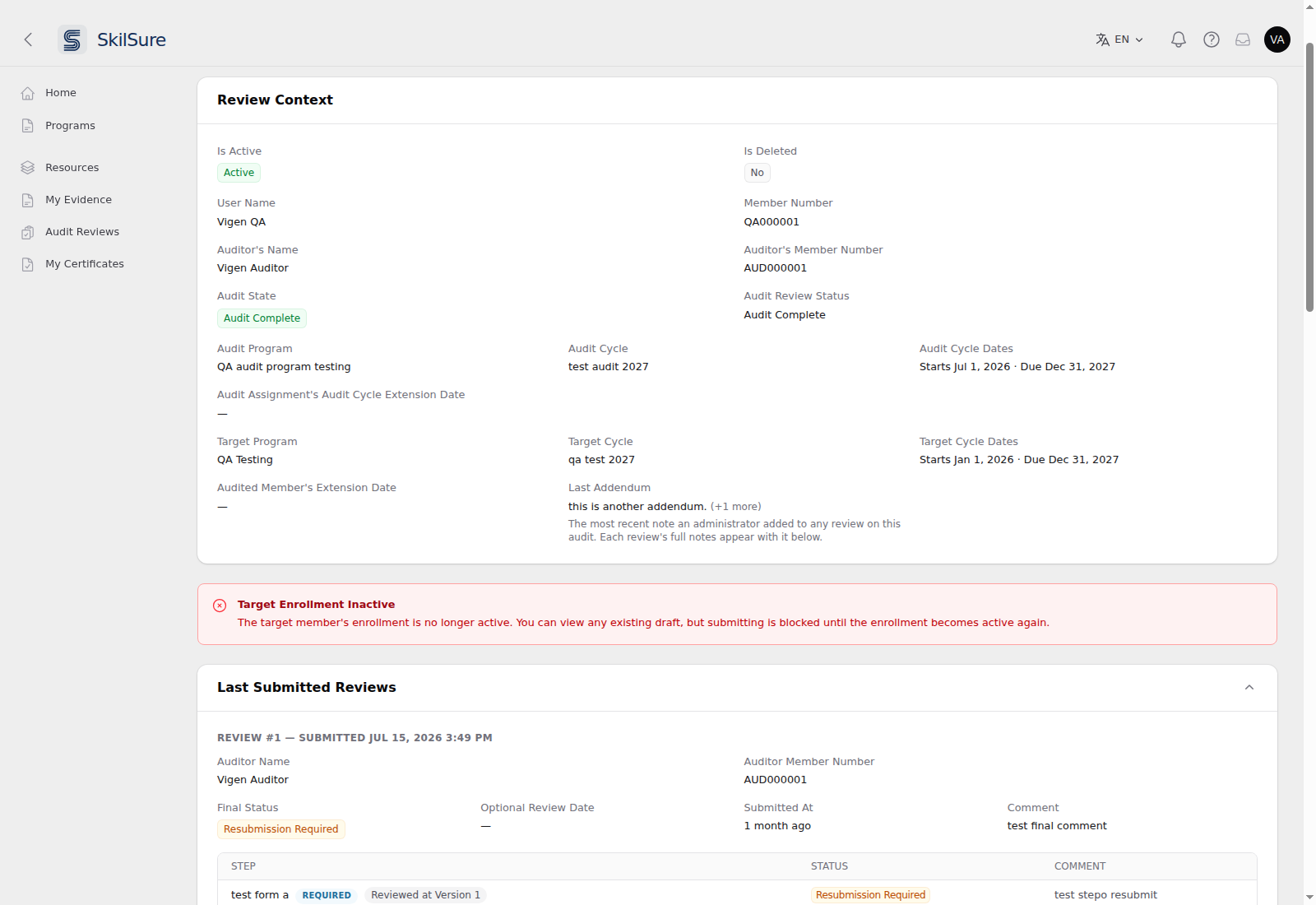Click the Programs document icon

coord(28,126)
